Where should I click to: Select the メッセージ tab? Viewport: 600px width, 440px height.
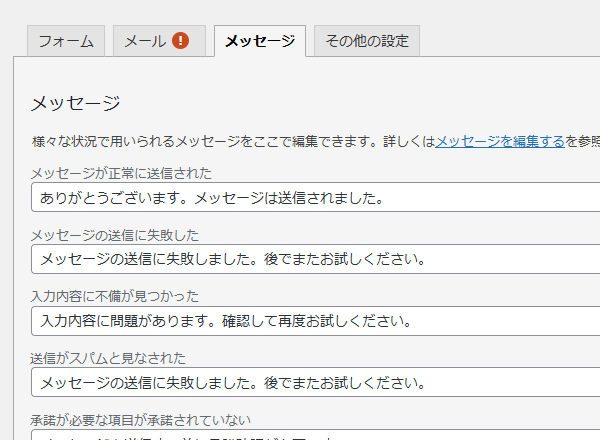click(259, 41)
